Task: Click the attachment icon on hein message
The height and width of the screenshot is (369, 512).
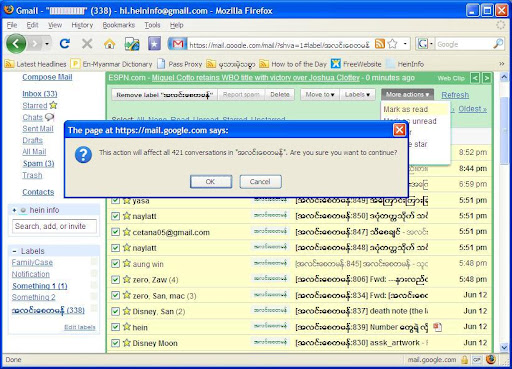Action: pos(437,327)
